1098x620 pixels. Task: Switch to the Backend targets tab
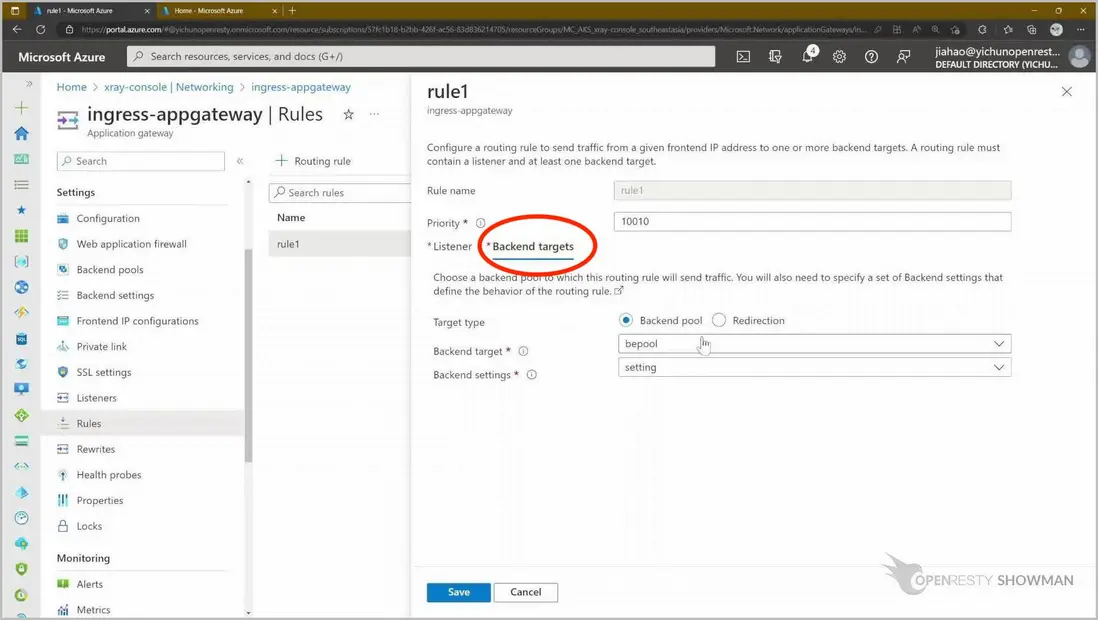tap(533, 247)
